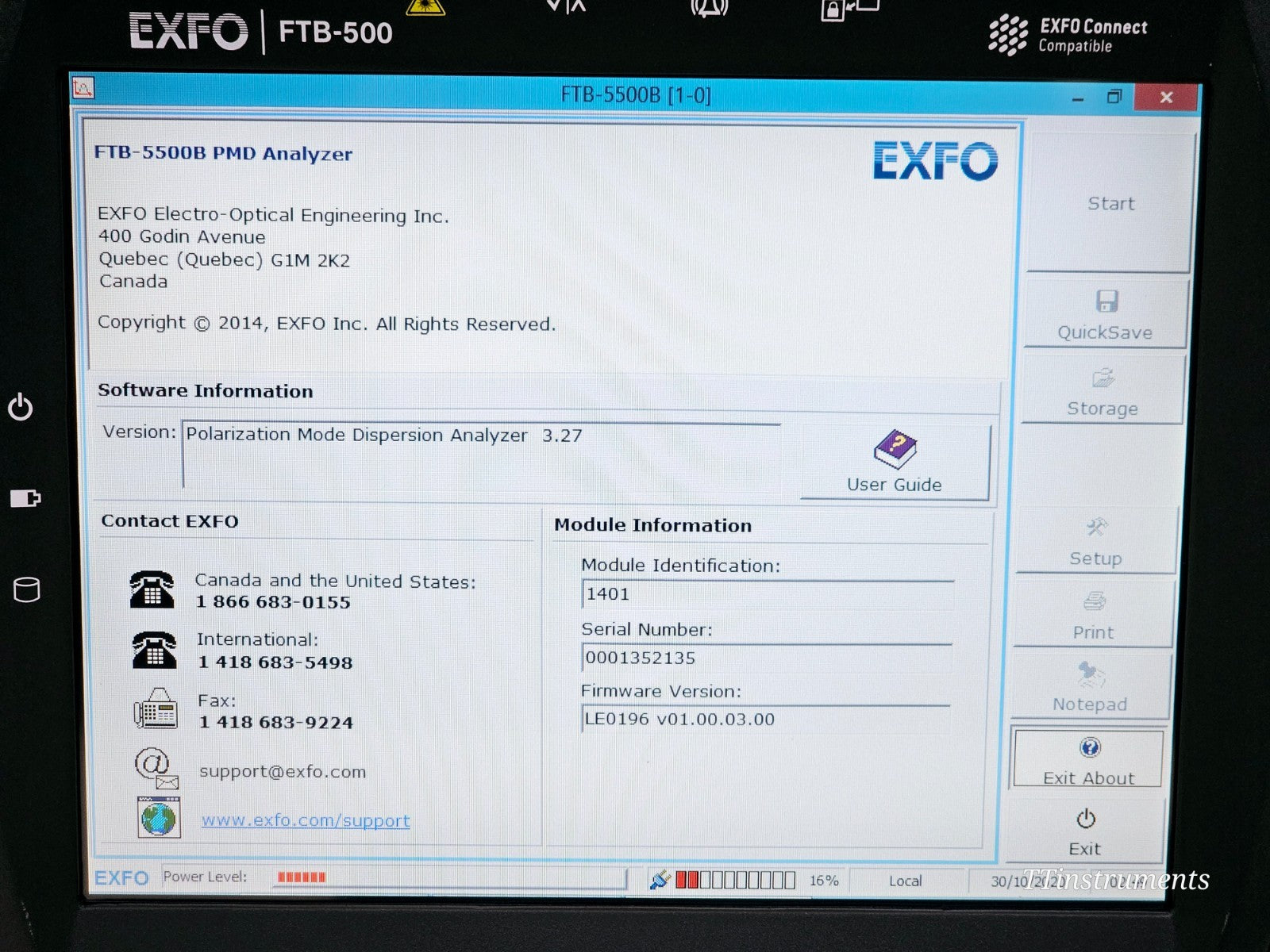The height and width of the screenshot is (952, 1270).
Task: Click international number 1 418 683-5498
Action: click(275, 662)
